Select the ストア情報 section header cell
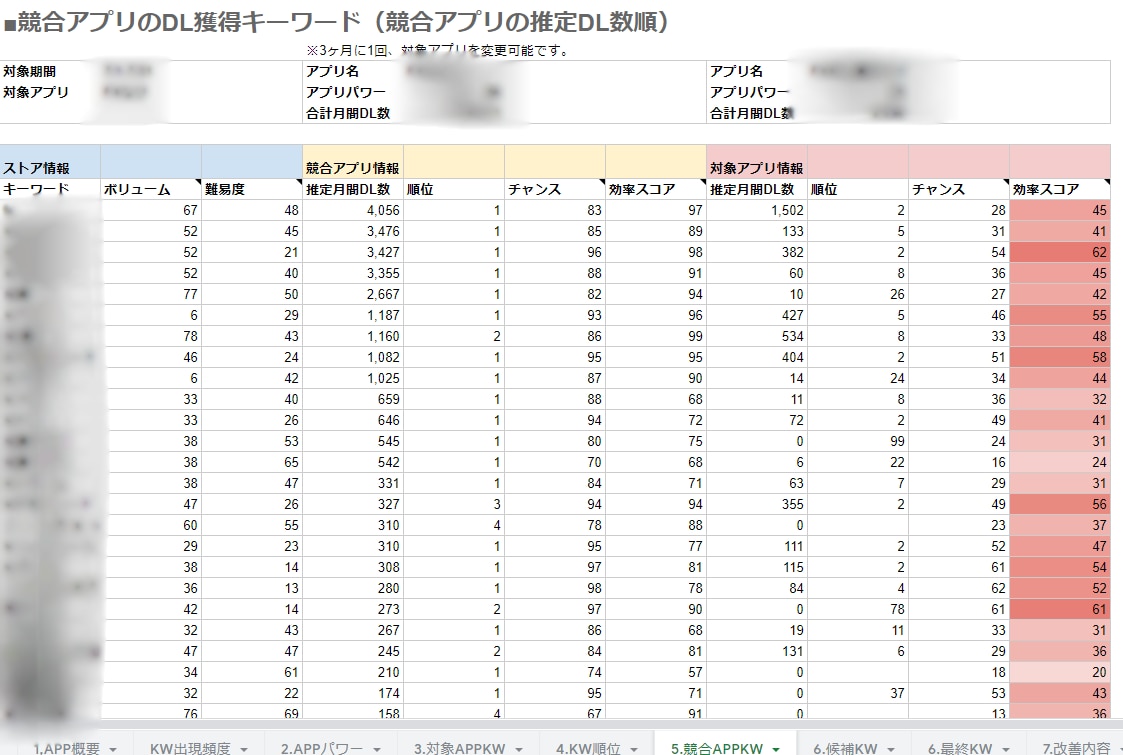This screenshot has height=755, width=1123. (x=50, y=162)
